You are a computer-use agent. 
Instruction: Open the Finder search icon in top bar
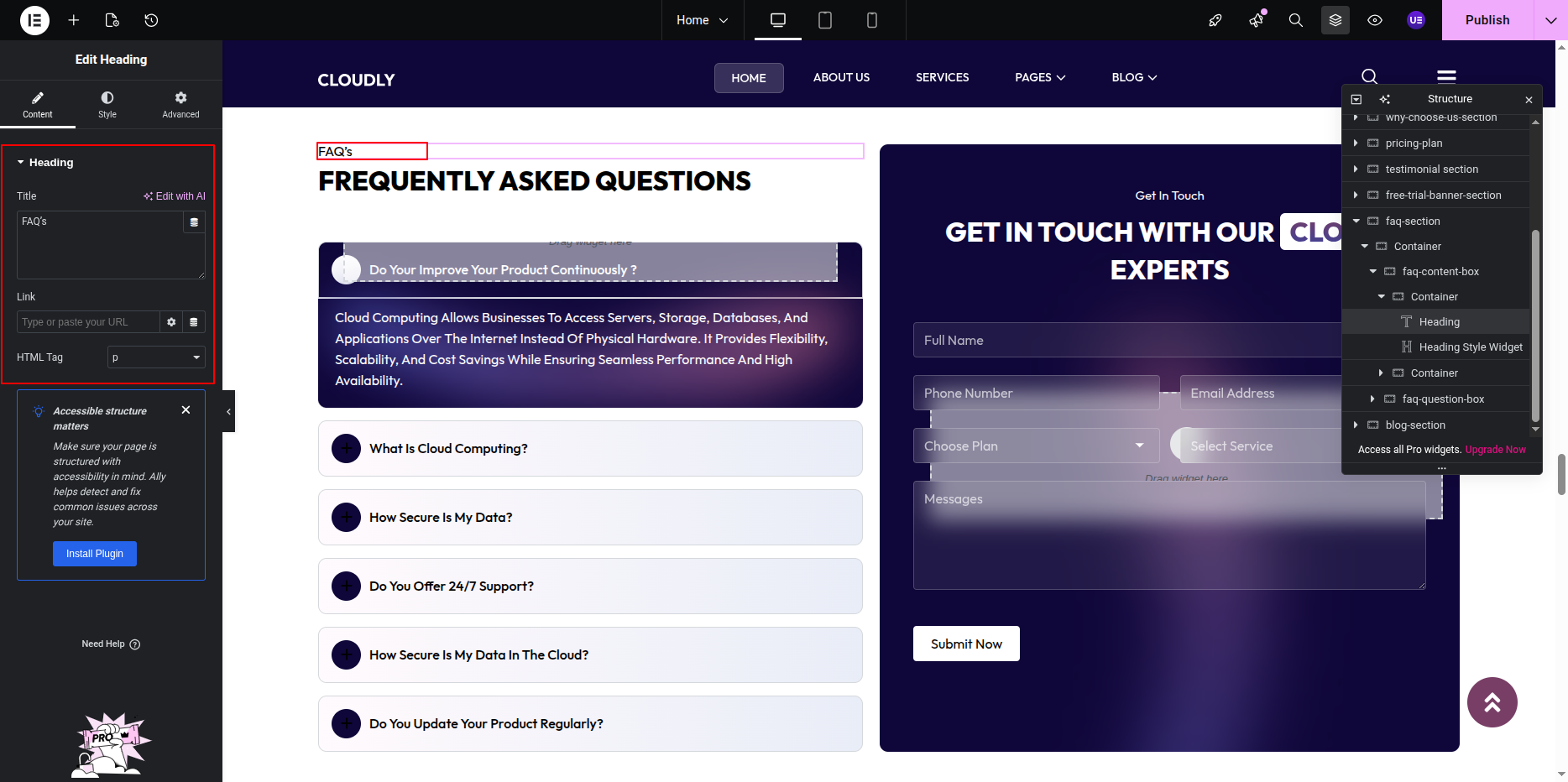[1296, 20]
